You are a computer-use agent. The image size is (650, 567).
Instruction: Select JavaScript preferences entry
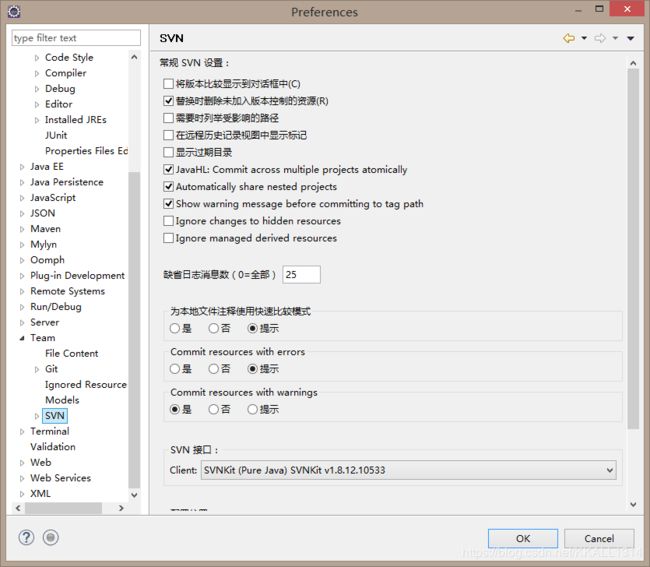pos(53,198)
